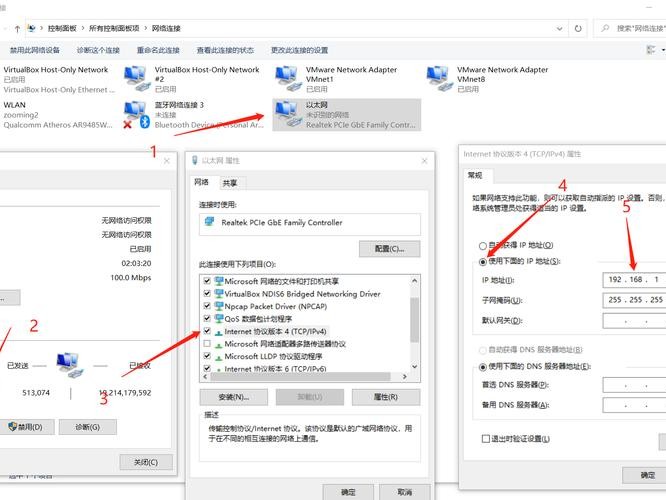Uncheck QoS 数据包计划程序 checkbox

point(207,318)
